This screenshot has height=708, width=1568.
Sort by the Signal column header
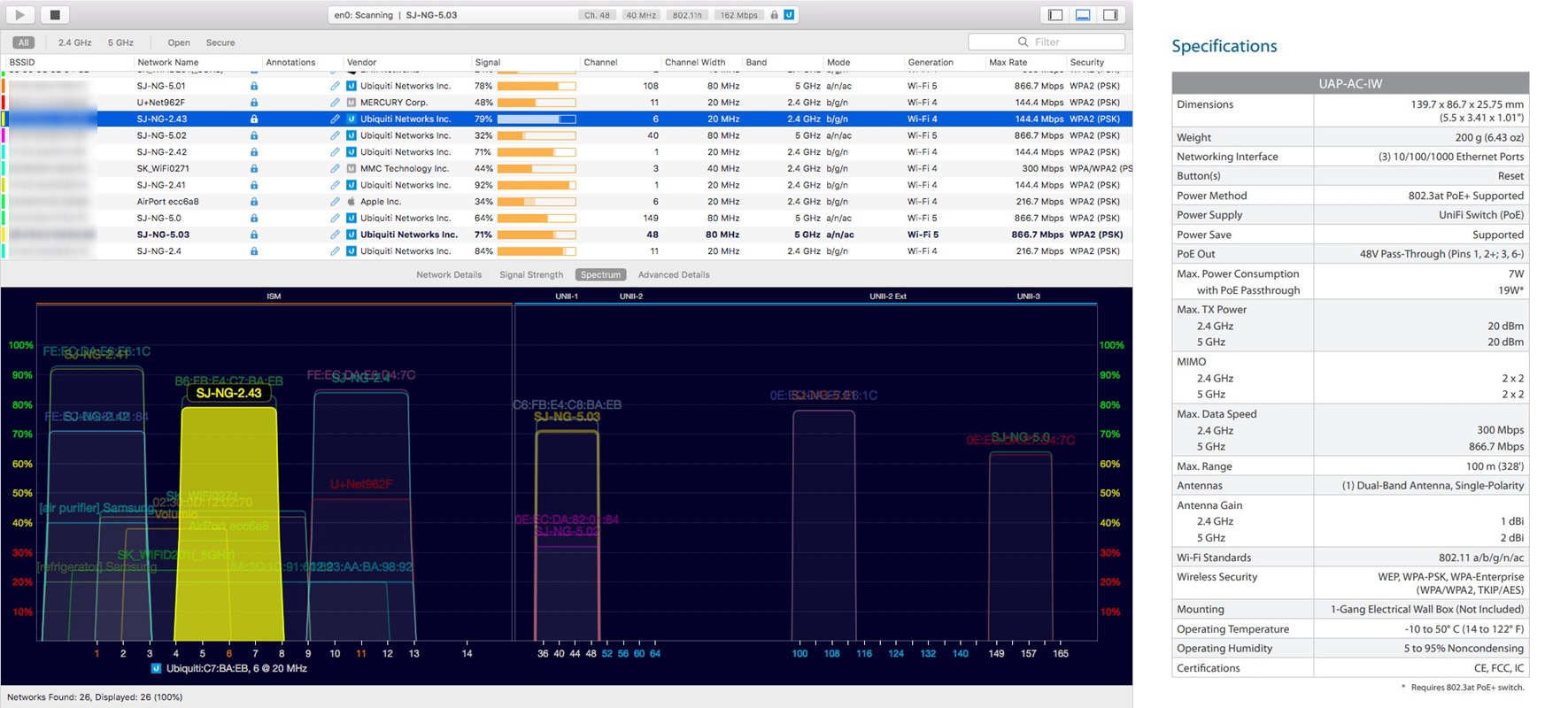click(488, 62)
